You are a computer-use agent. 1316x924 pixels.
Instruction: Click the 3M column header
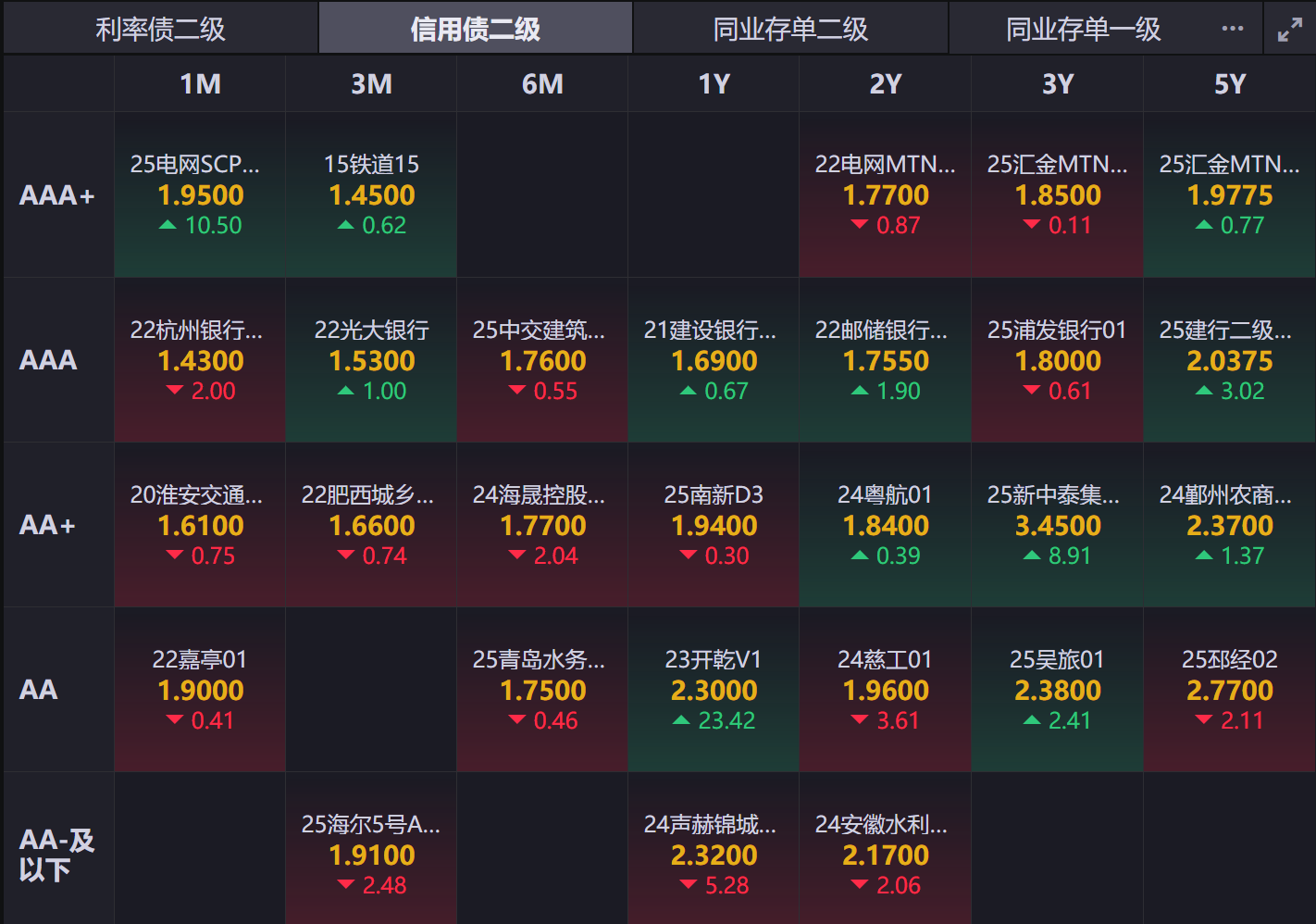point(371,84)
